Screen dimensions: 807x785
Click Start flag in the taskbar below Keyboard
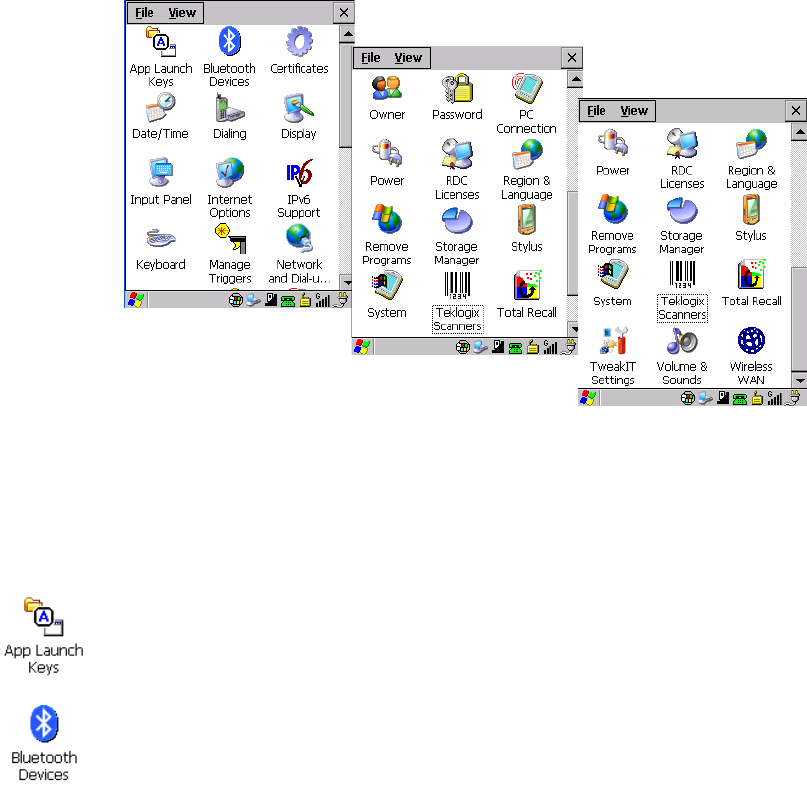click(136, 300)
